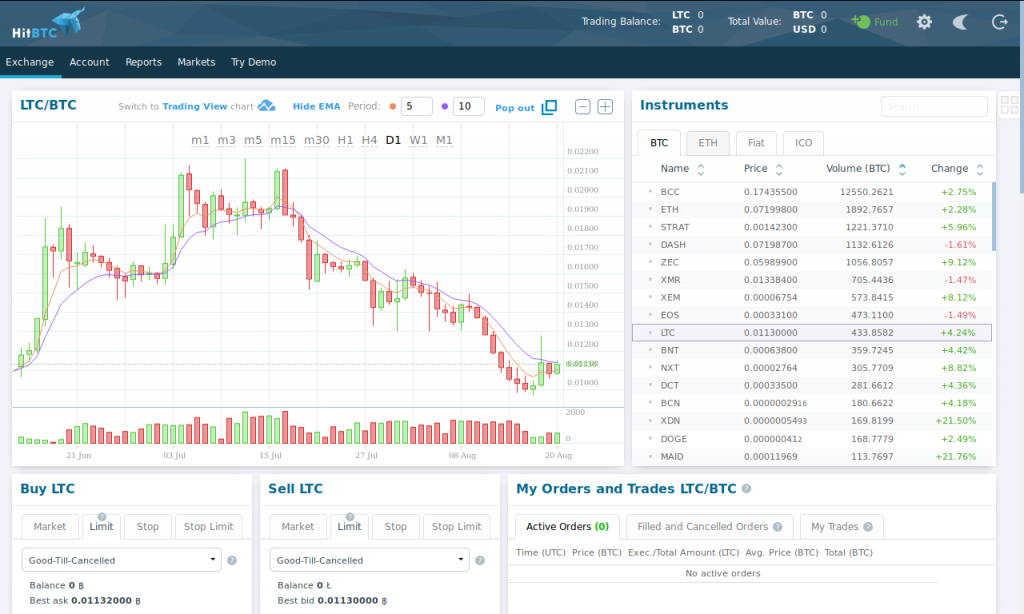Image resolution: width=1024 pixels, height=614 pixels.
Task: Sort instruments by Price arrows
Action: (x=779, y=169)
